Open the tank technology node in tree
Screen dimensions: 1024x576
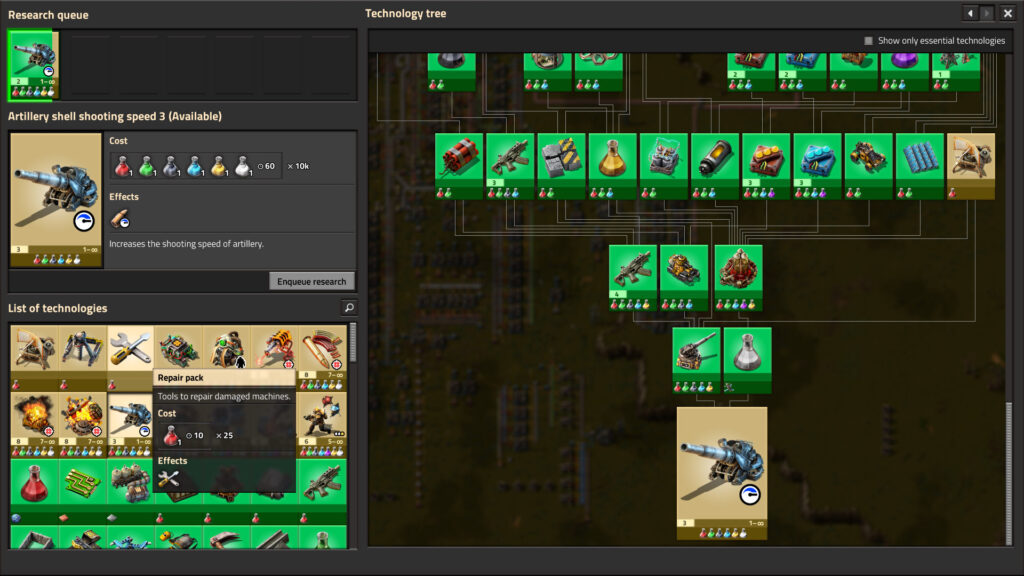(684, 272)
